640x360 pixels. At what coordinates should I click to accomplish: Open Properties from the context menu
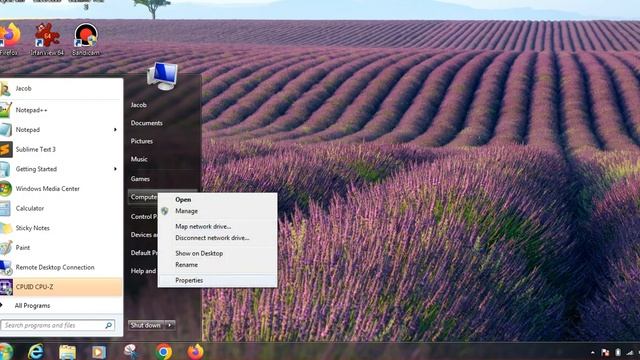click(218, 280)
